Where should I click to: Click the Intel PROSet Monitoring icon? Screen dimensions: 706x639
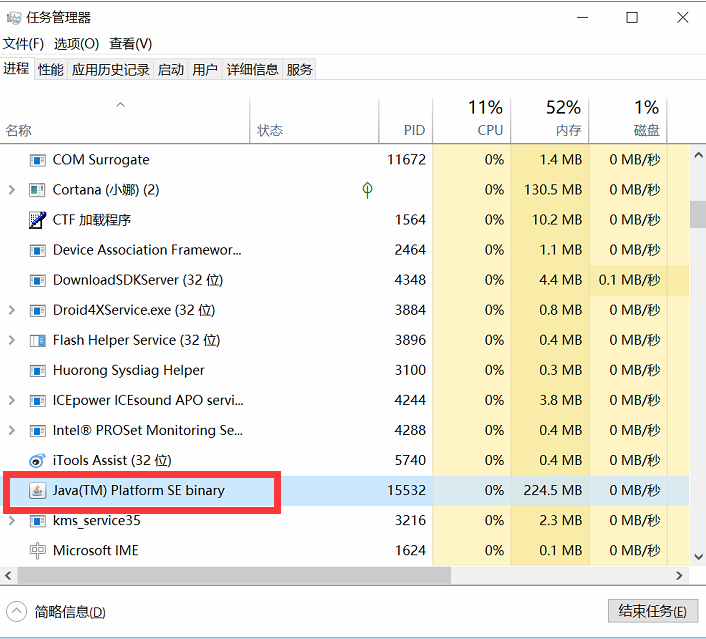pos(37,431)
